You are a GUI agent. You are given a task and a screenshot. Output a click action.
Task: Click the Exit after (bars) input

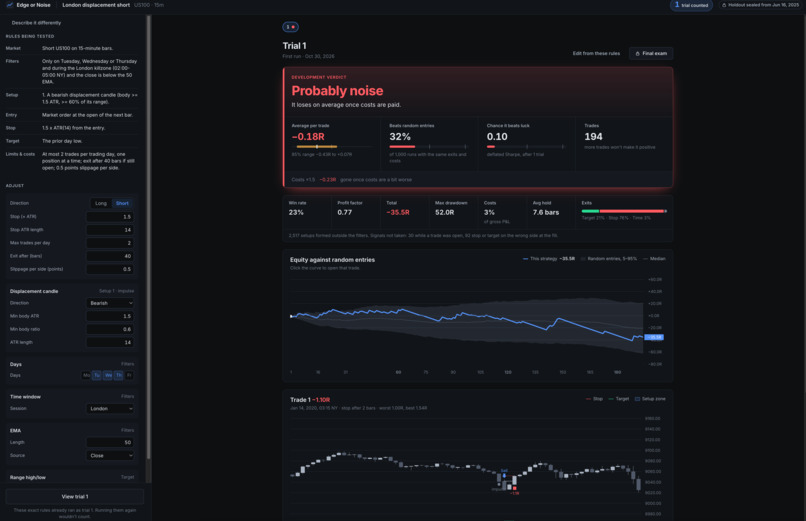(x=110, y=256)
